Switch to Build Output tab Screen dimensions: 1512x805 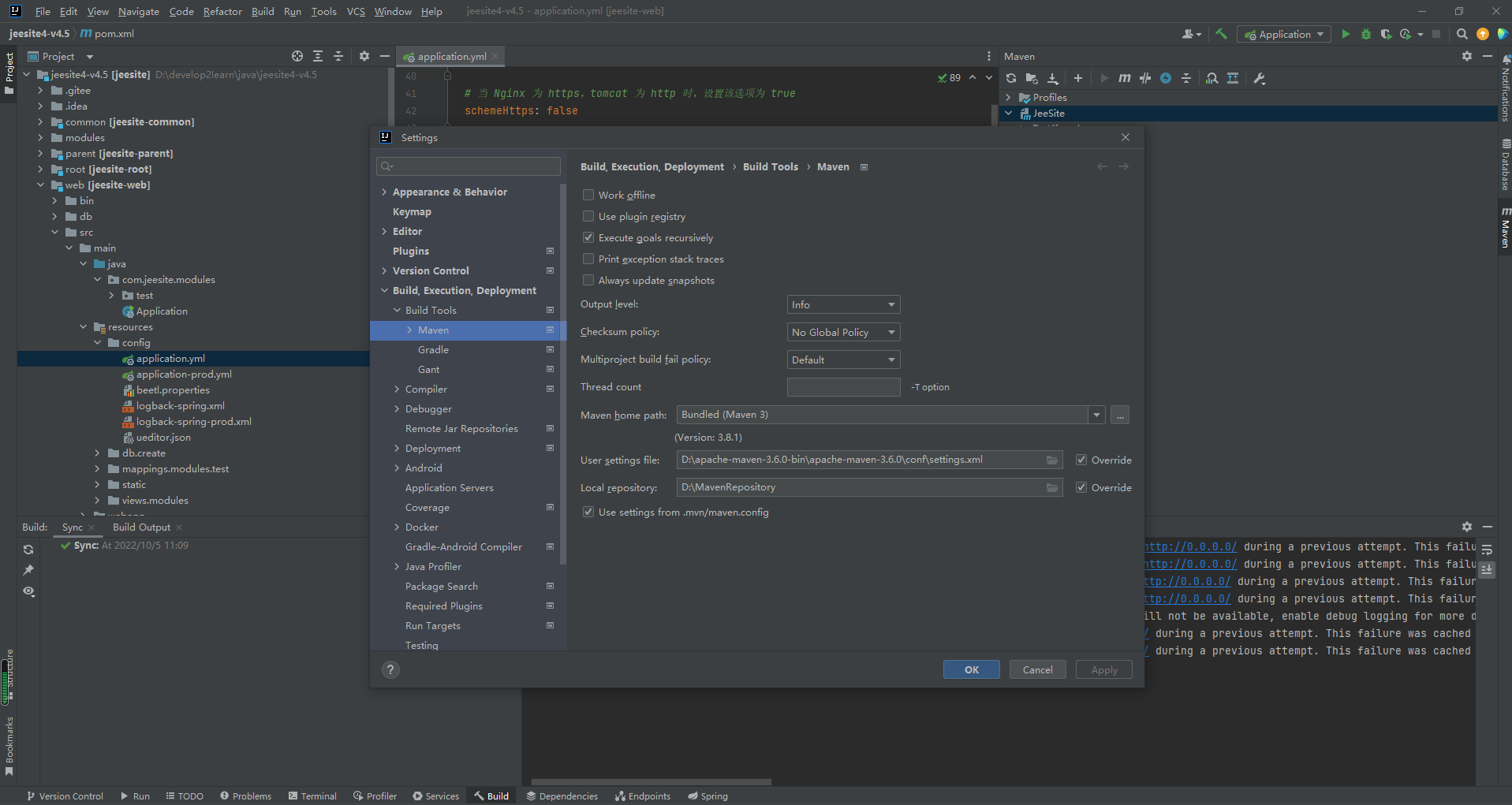tap(141, 527)
